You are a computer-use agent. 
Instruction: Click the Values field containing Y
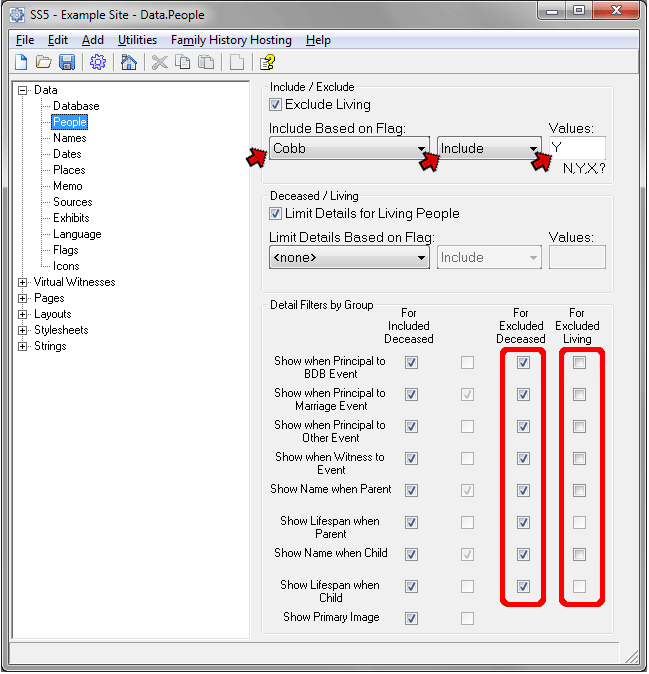coord(577,148)
